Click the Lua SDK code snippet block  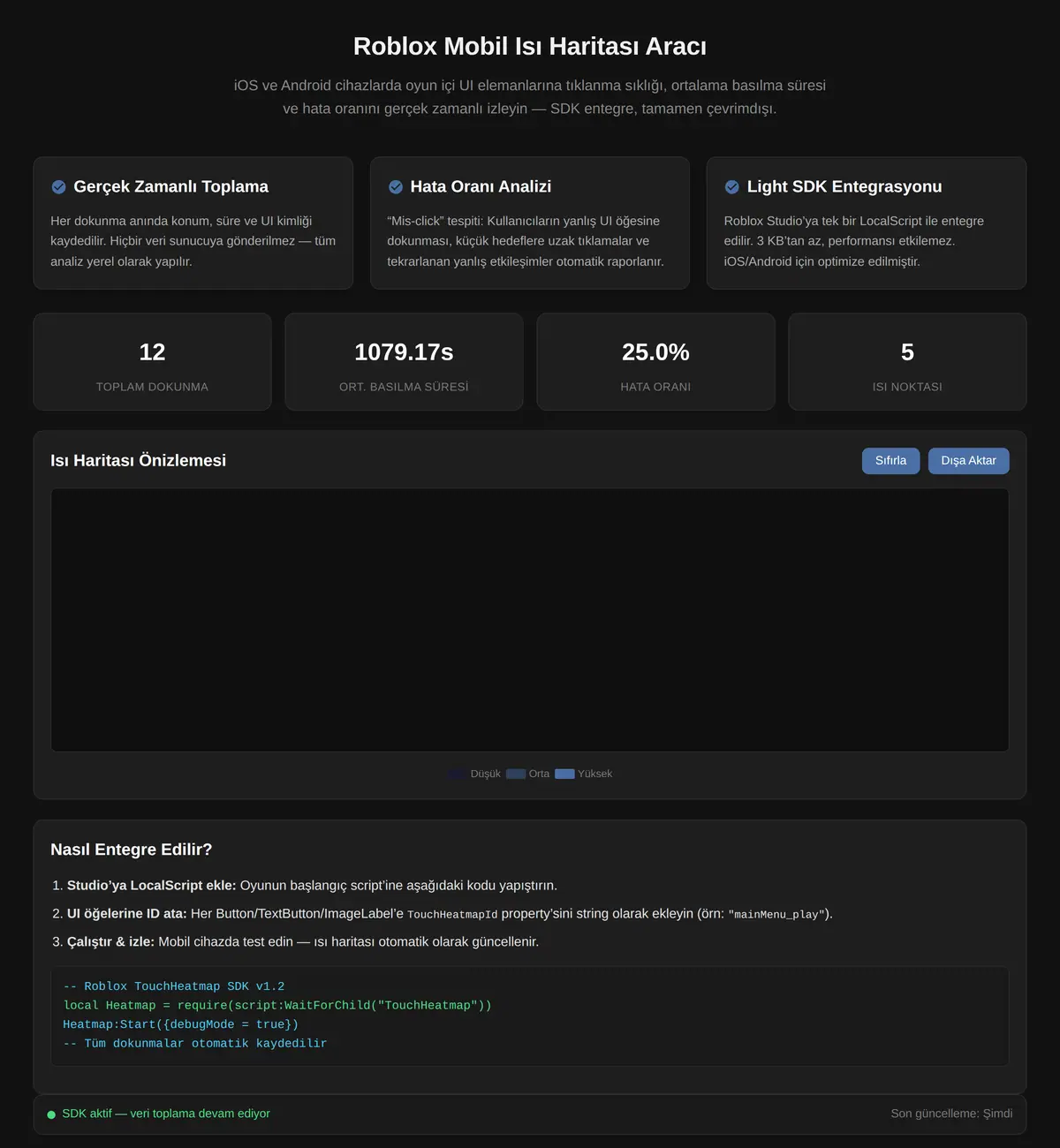[x=530, y=1016]
